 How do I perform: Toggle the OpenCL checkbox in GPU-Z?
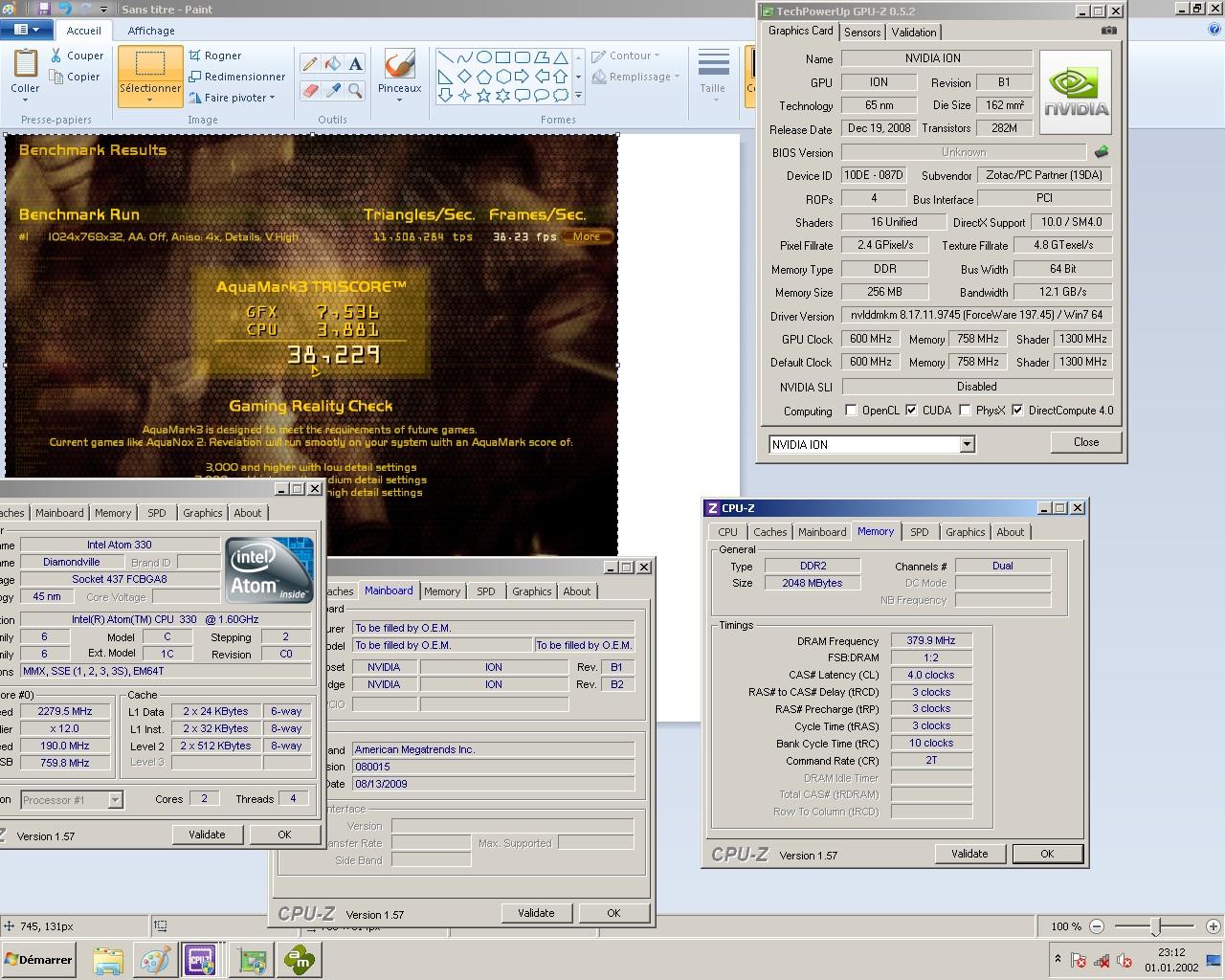(x=851, y=411)
